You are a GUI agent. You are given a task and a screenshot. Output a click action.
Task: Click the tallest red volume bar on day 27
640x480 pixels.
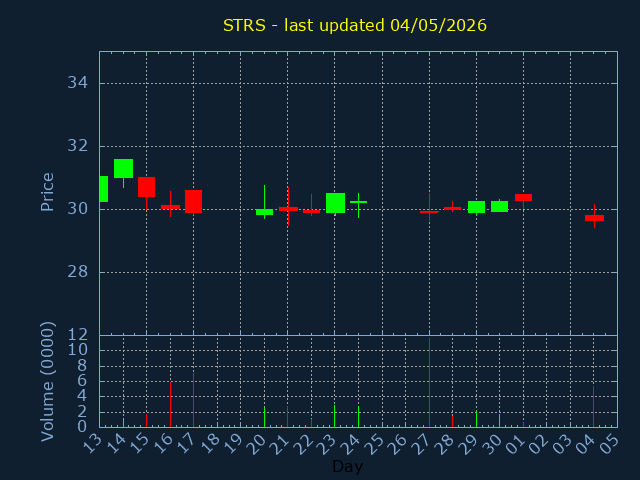tap(429, 382)
